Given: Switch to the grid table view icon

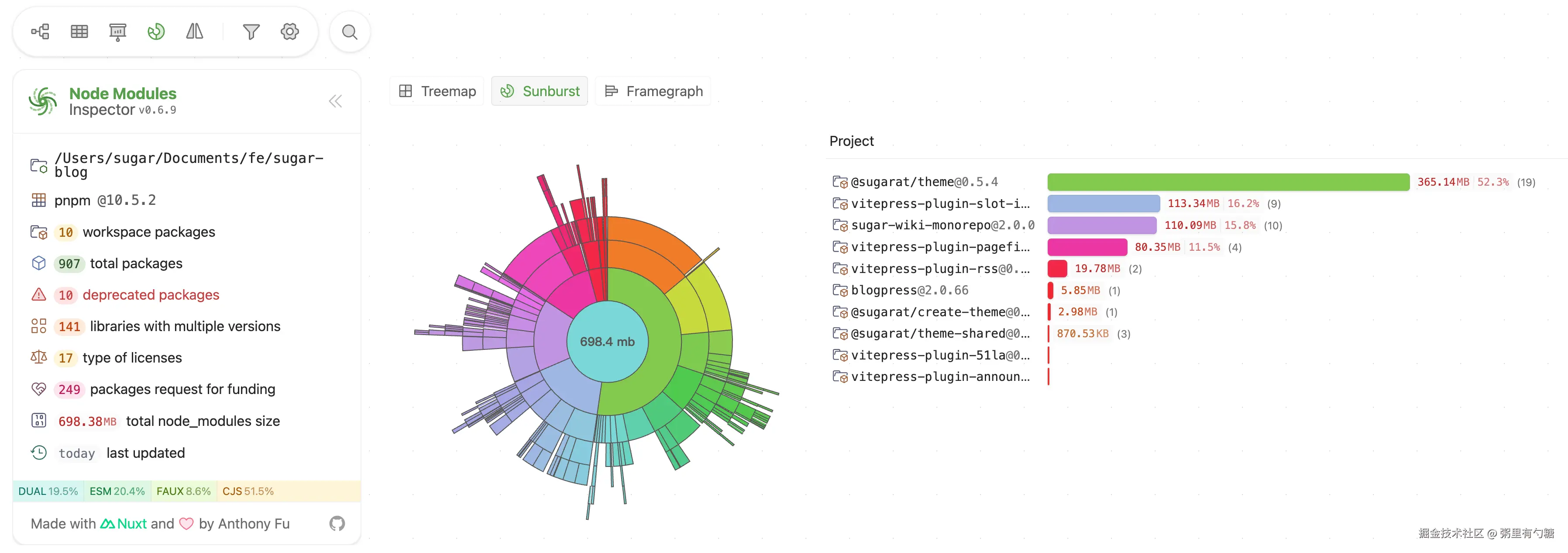Looking at the screenshot, I should (79, 32).
